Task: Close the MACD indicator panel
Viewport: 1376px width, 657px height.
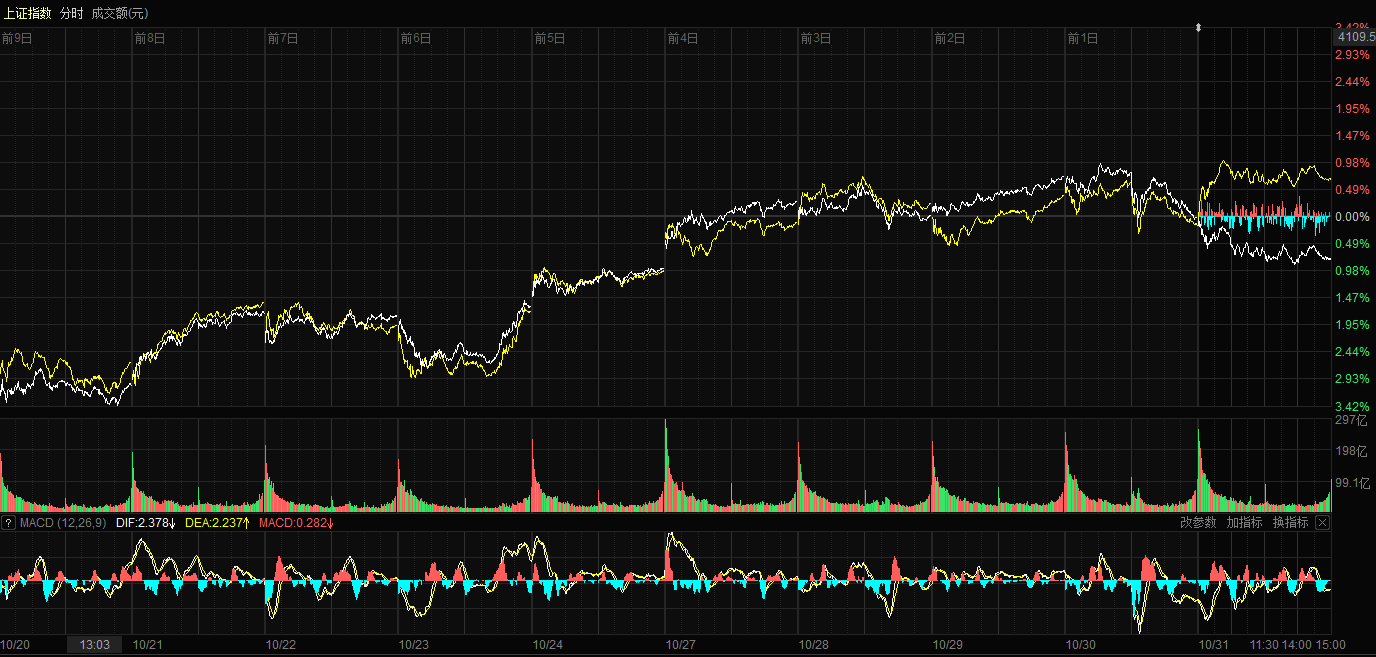Action: click(x=1322, y=523)
